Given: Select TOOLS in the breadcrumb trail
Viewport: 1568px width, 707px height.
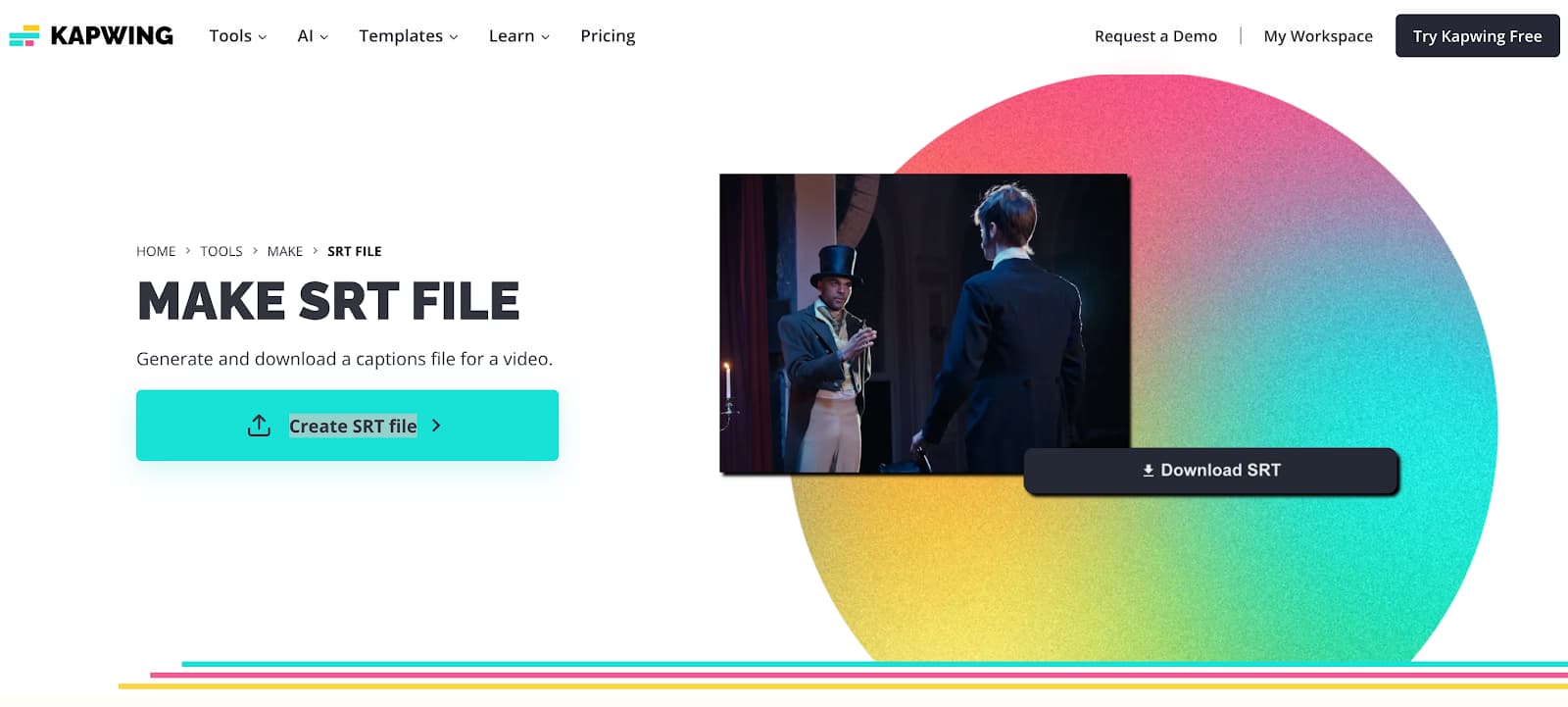Looking at the screenshot, I should click(221, 251).
